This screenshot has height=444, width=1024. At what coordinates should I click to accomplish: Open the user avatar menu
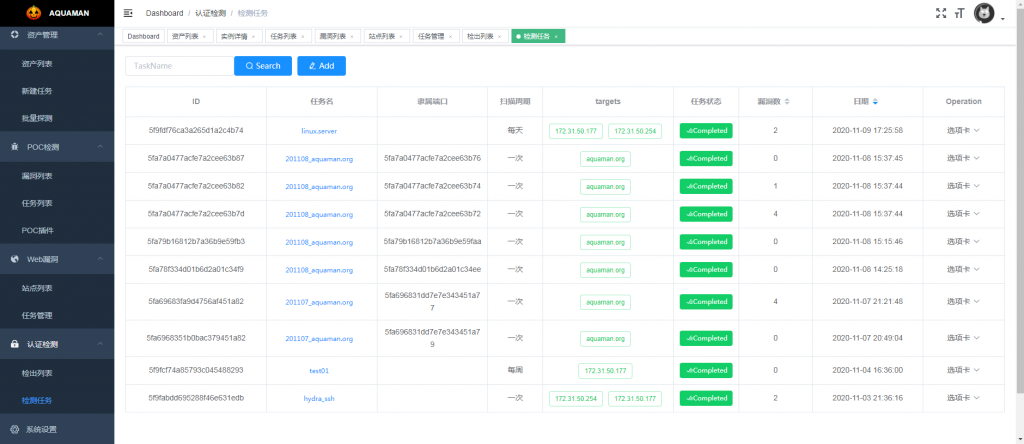984,13
